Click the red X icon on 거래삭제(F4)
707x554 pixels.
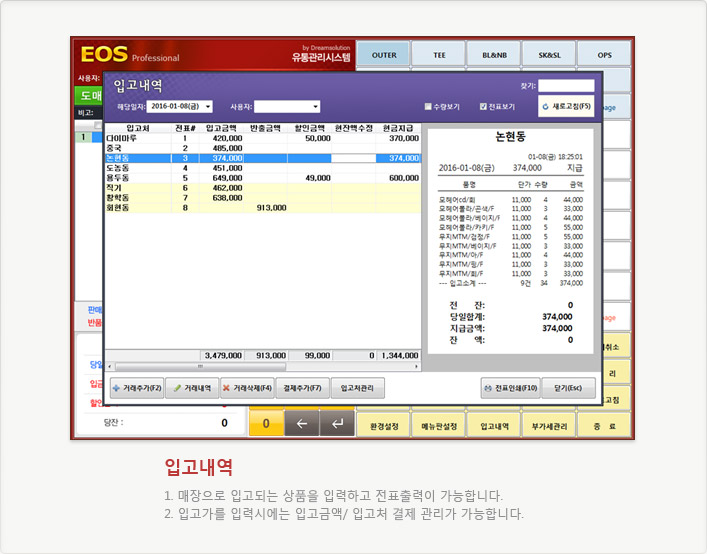tap(226, 388)
